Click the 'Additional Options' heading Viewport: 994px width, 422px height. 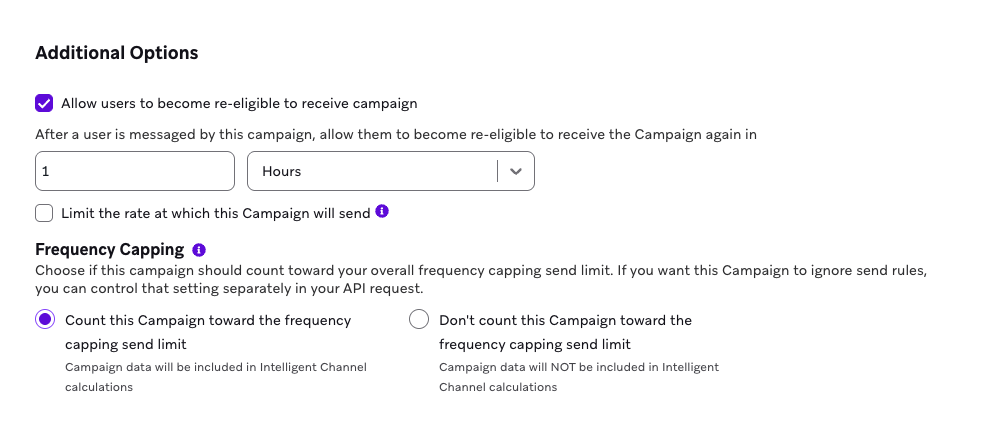tap(117, 53)
